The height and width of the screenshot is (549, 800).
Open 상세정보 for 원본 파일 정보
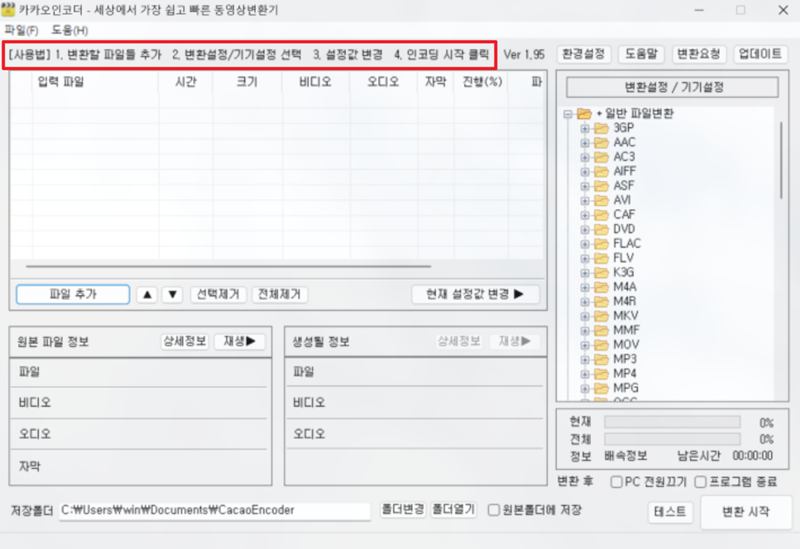[184, 341]
